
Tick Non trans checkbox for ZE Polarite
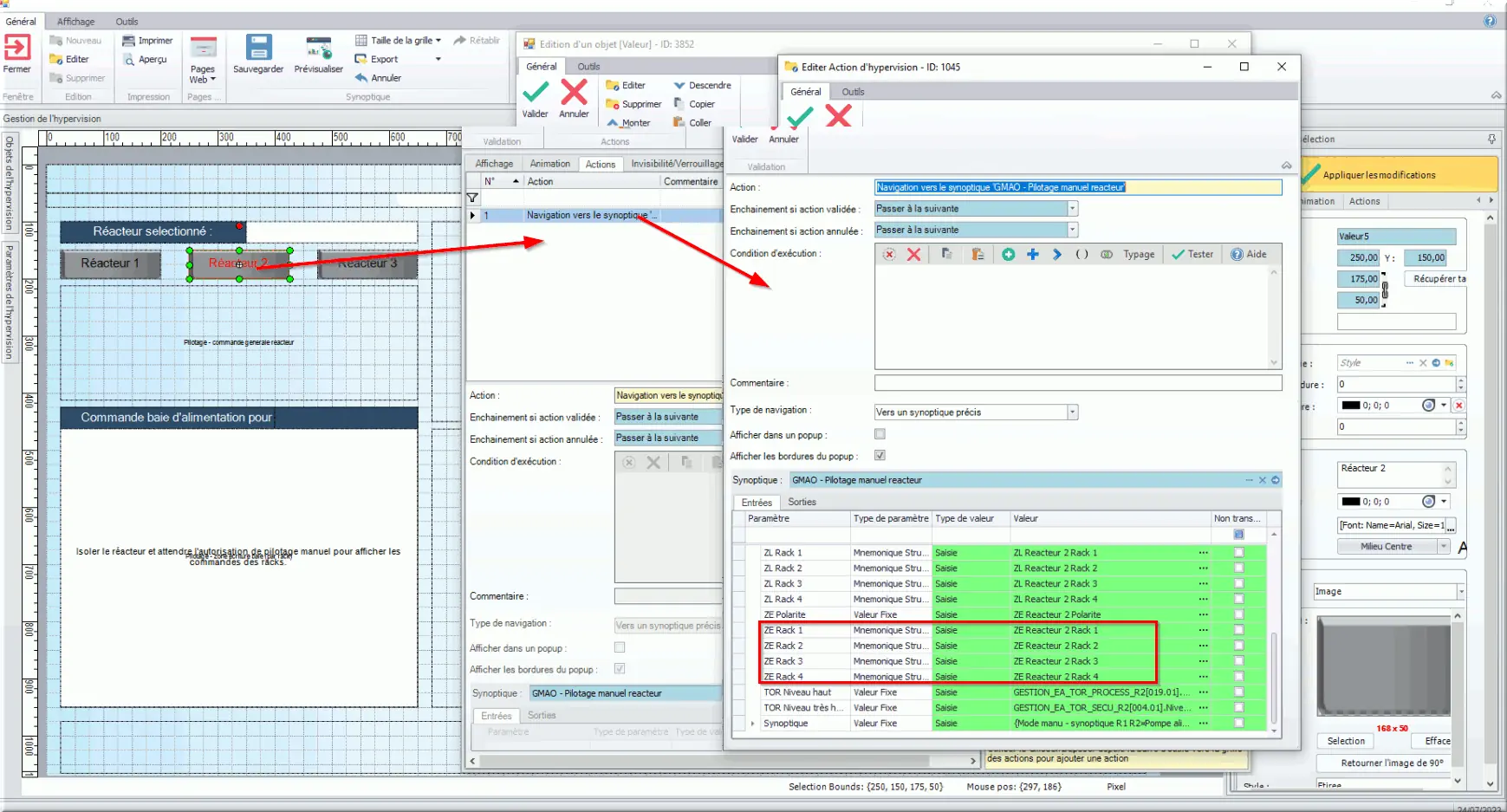(1238, 614)
